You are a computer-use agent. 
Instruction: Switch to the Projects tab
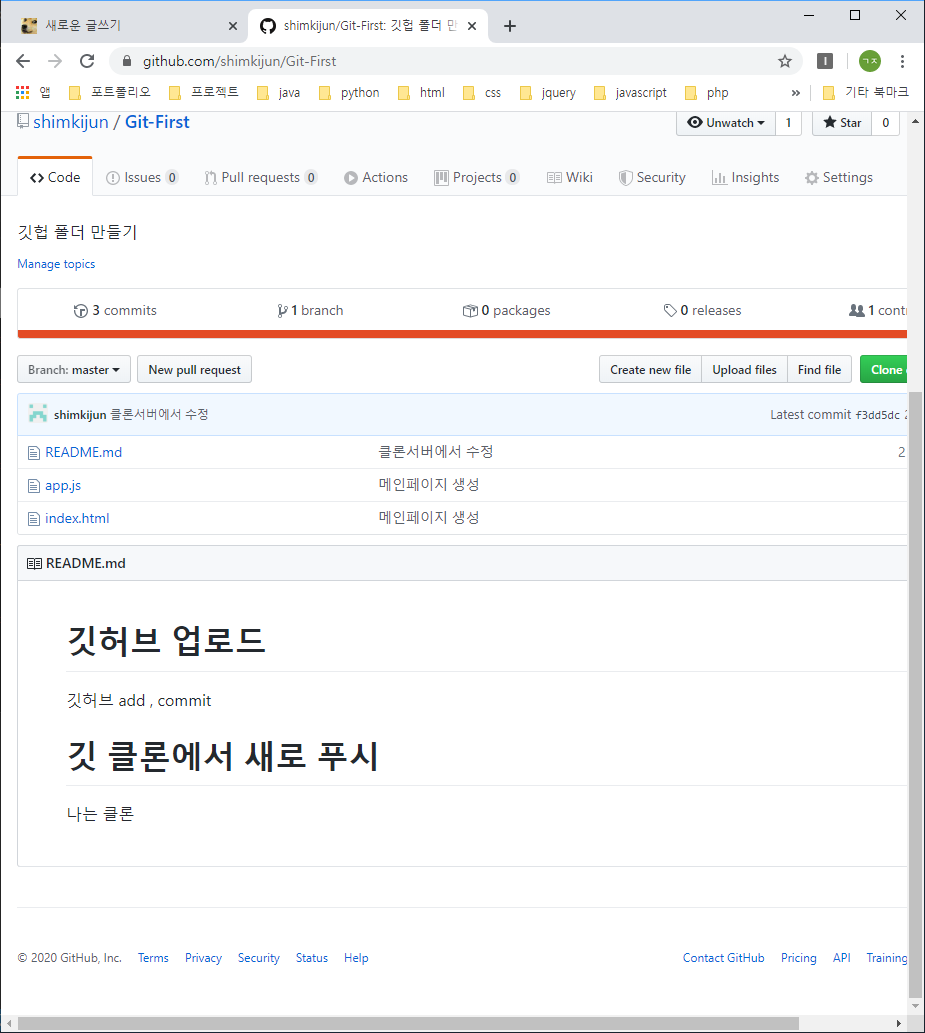coord(476,177)
